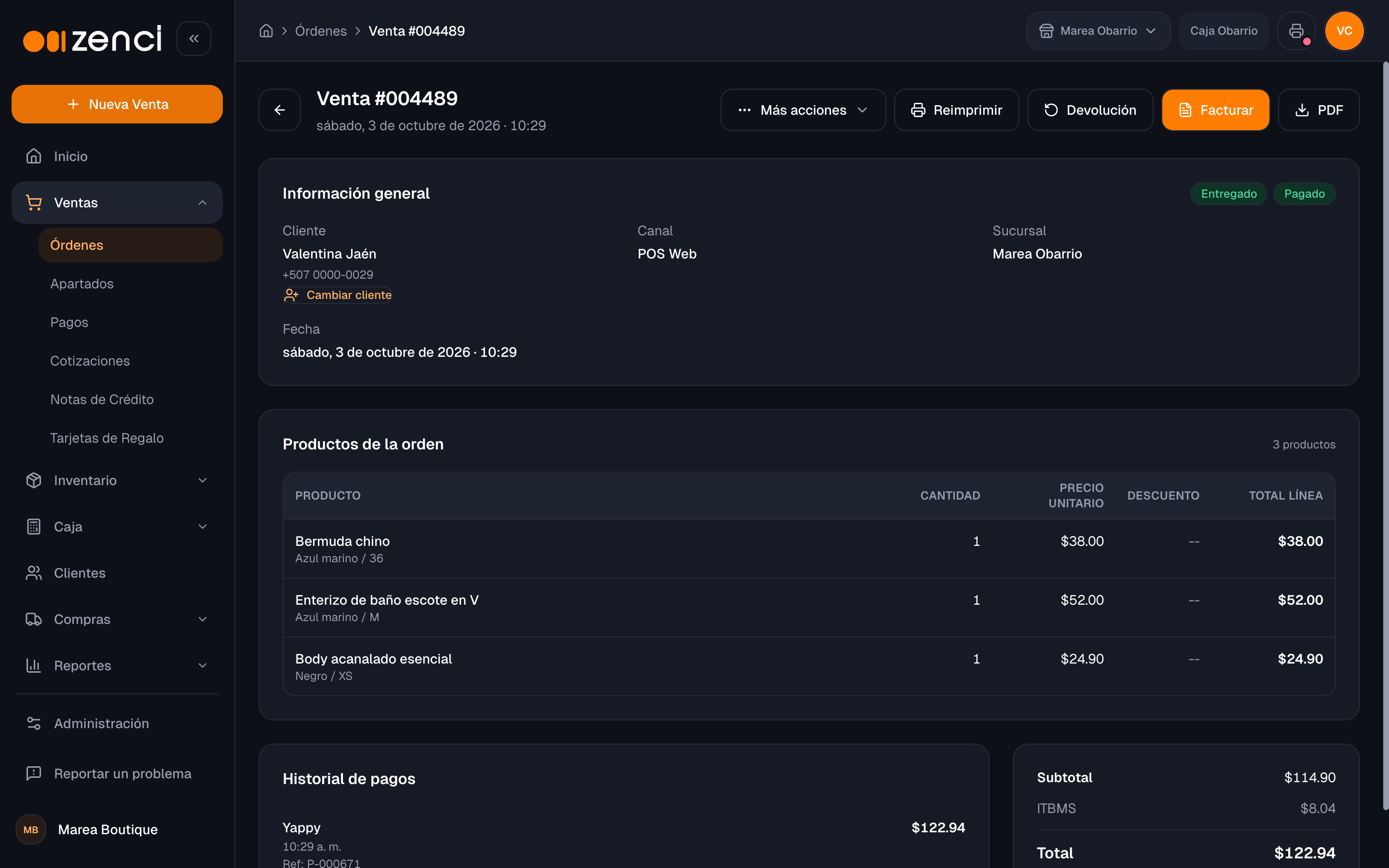Click the Reimprimir button

click(956, 109)
